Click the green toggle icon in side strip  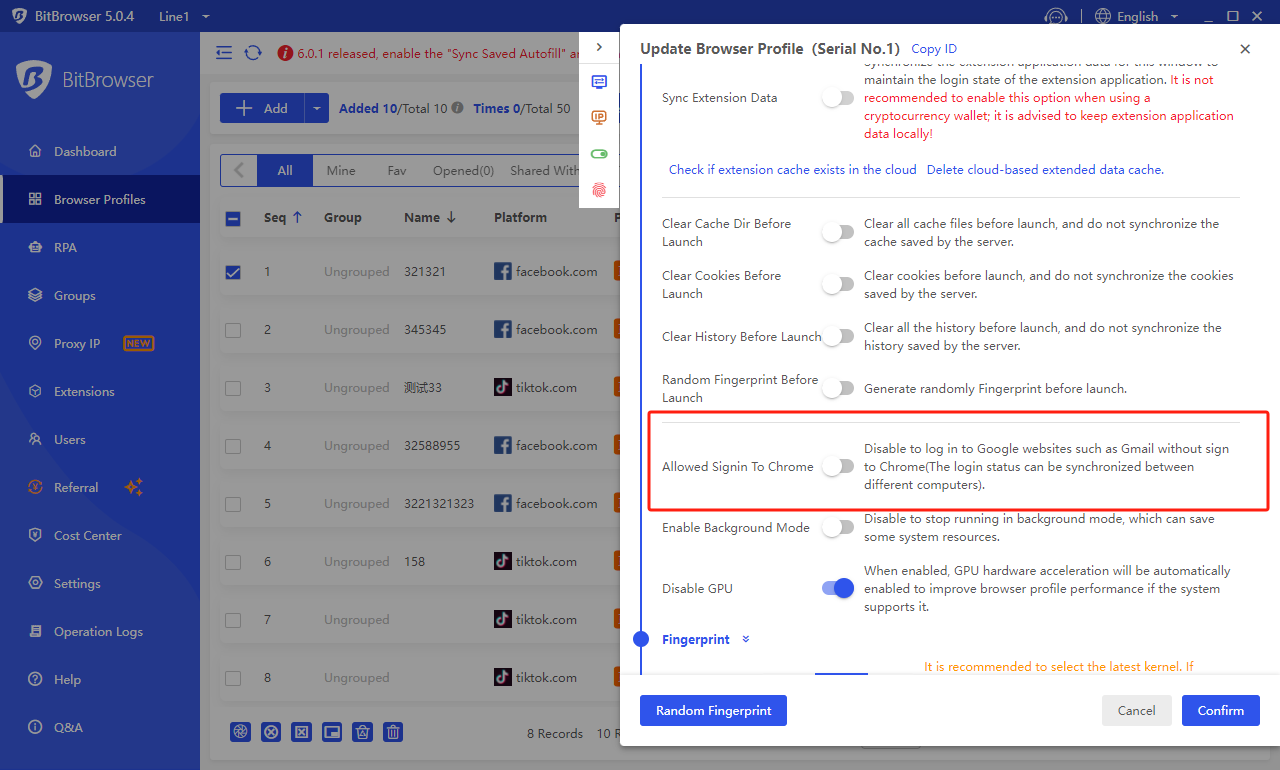599,154
